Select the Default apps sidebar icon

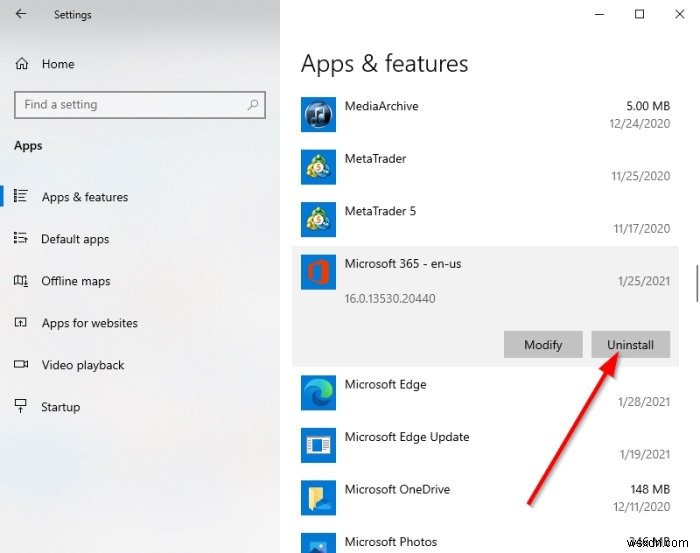pyautogui.click(x=21, y=238)
